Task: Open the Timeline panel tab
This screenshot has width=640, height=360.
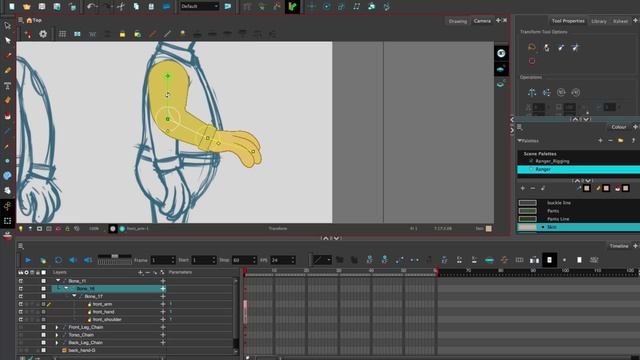Action: (619, 246)
